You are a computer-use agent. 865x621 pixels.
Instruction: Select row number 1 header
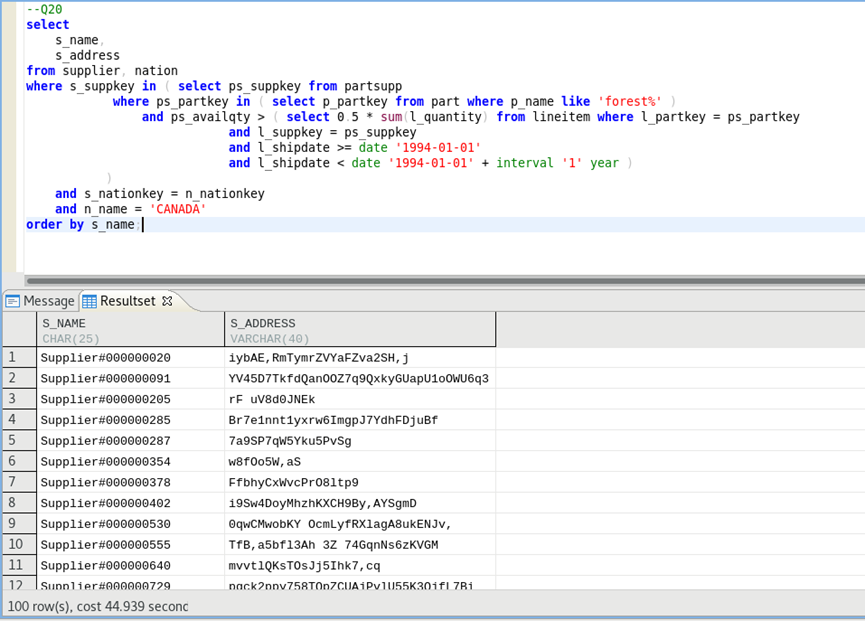pyautogui.click(x=19, y=357)
